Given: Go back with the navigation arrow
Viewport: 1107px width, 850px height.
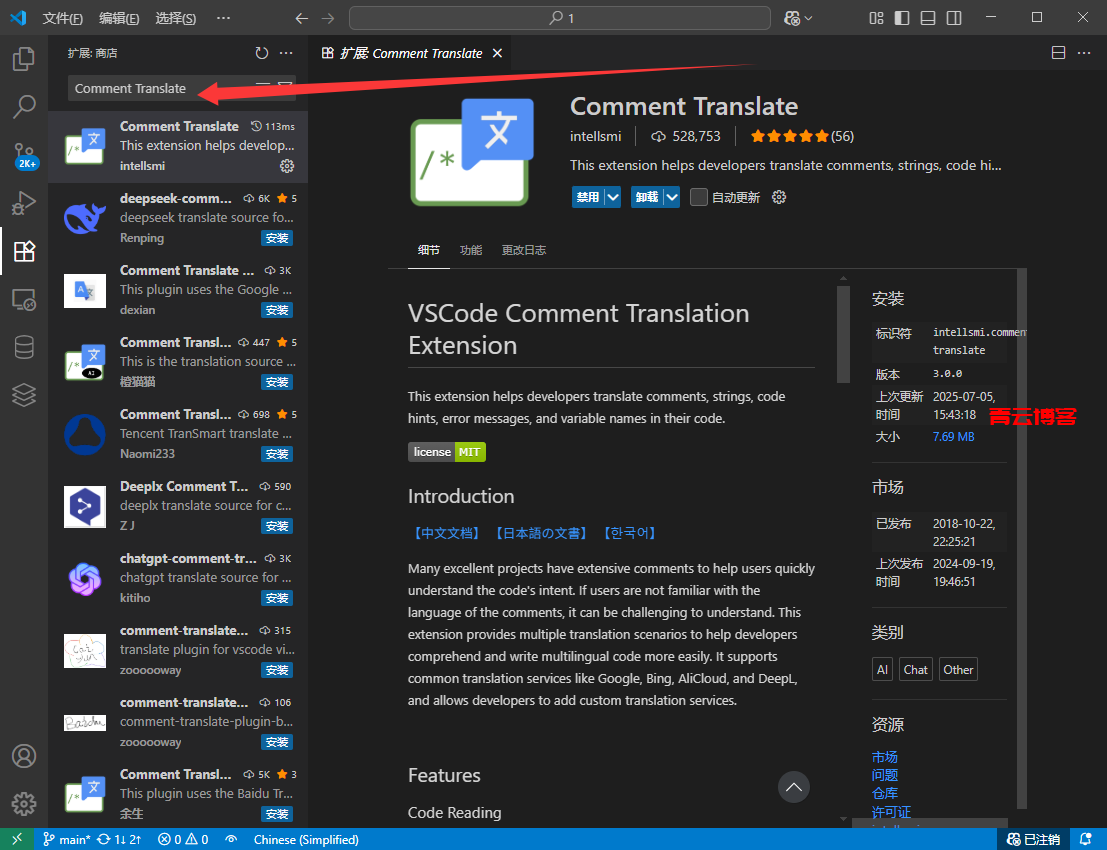Looking at the screenshot, I should [301, 18].
